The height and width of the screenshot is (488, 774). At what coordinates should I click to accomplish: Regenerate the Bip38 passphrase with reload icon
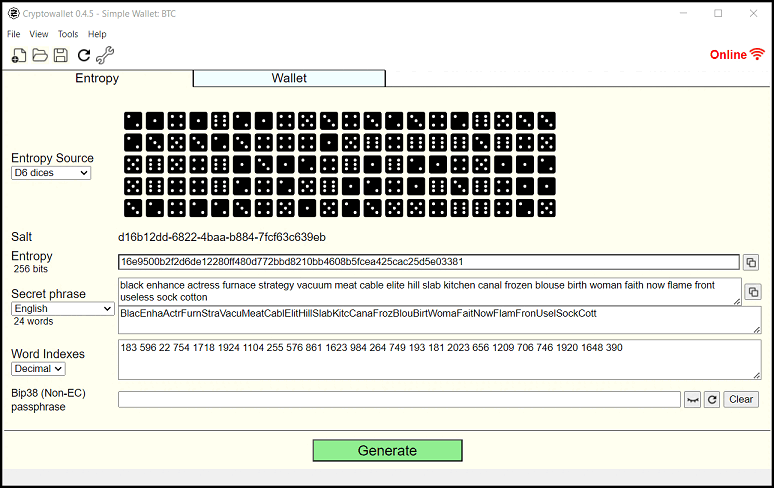[x=712, y=400]
